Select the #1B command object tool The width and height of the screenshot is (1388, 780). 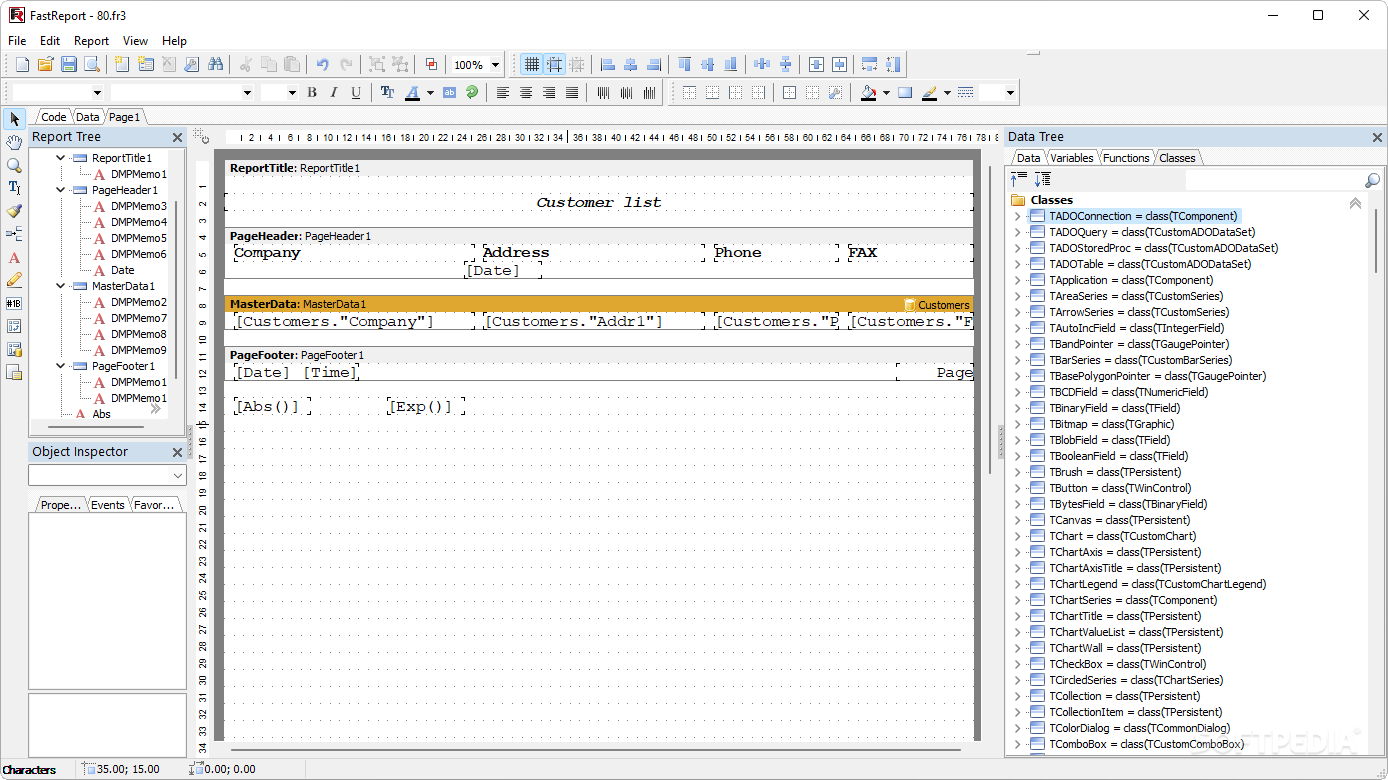click(14, 303)
